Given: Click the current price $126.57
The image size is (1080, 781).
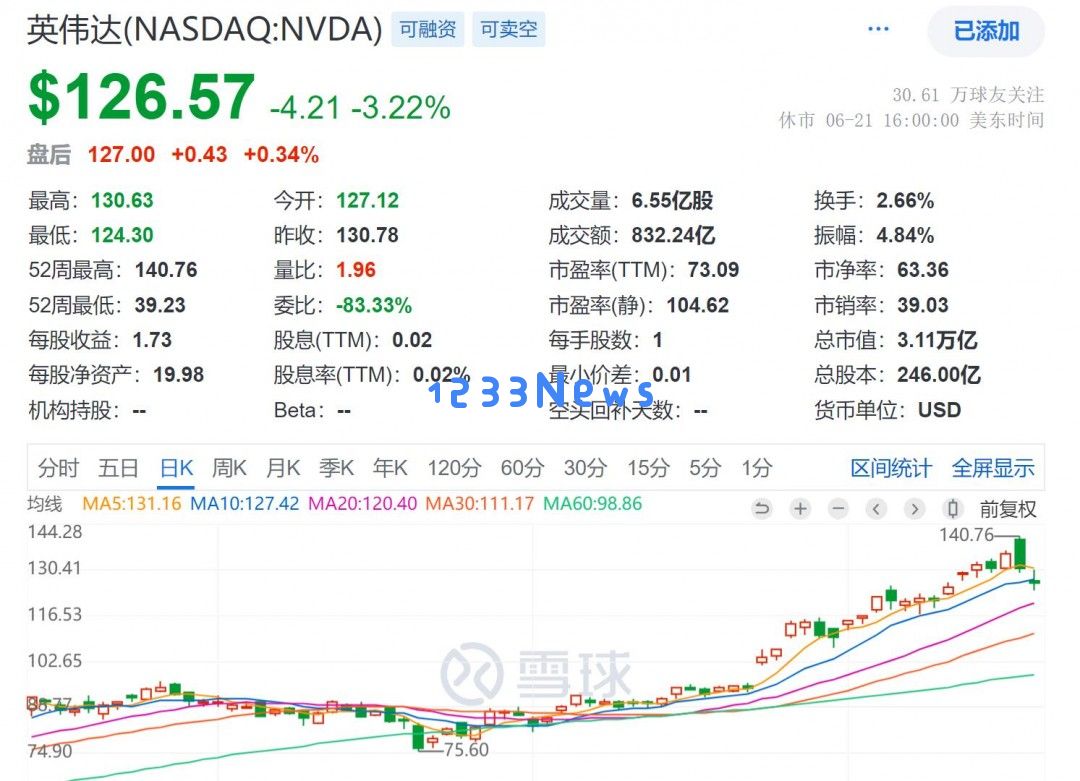Looking at the screenshot, I should click(141, 96).
